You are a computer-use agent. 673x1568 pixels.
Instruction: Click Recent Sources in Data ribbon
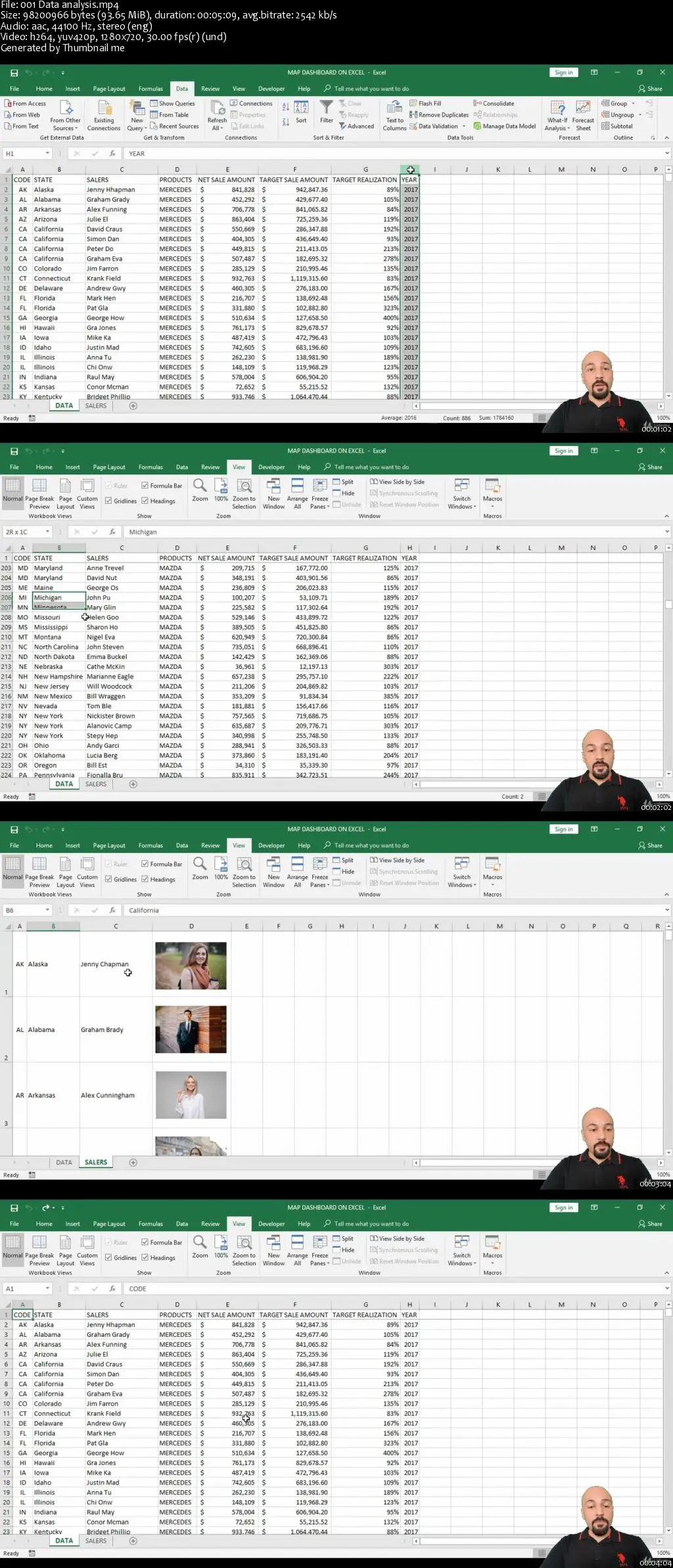click(174, 126)
